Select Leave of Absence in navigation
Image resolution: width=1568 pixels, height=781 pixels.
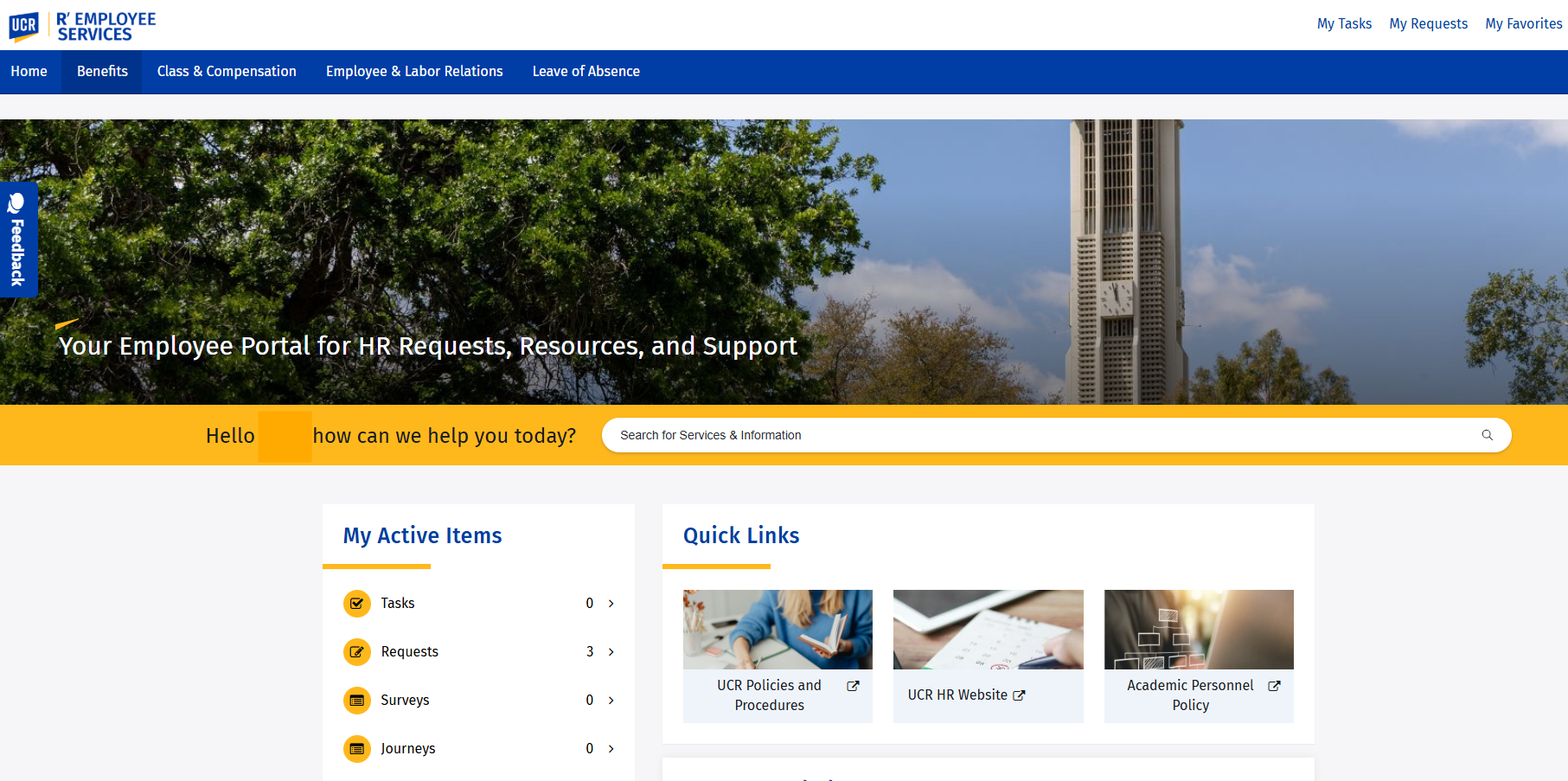coord(586,72)
